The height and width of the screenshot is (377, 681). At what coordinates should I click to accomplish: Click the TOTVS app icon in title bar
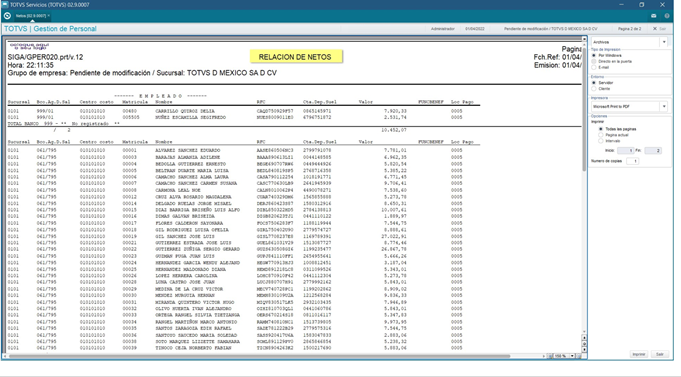[5, 4]
